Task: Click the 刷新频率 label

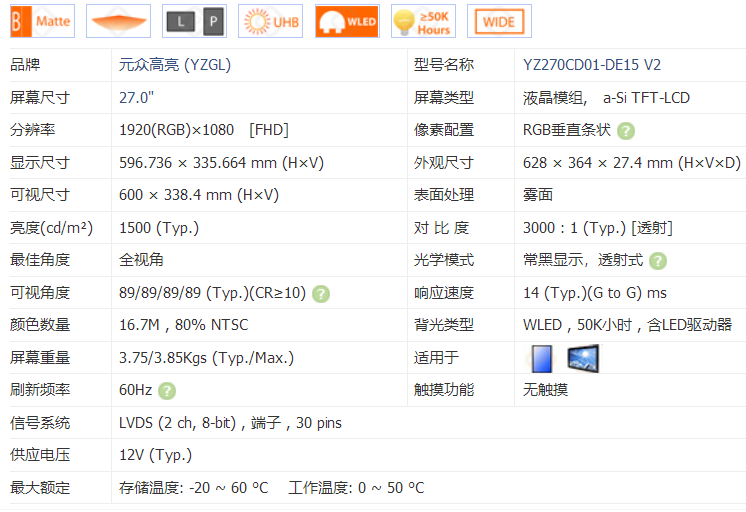Action: tap(40, 390)
